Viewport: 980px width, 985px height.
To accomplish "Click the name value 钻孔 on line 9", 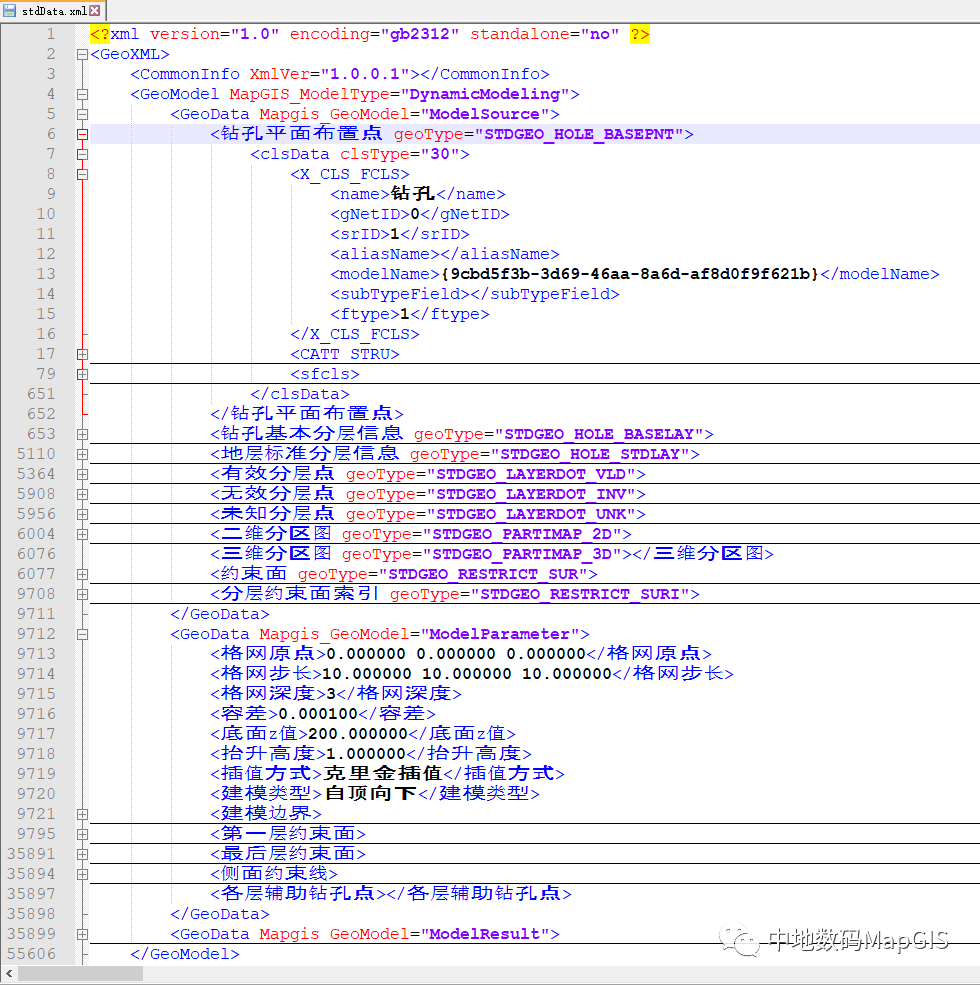I will tap(413, 193).
